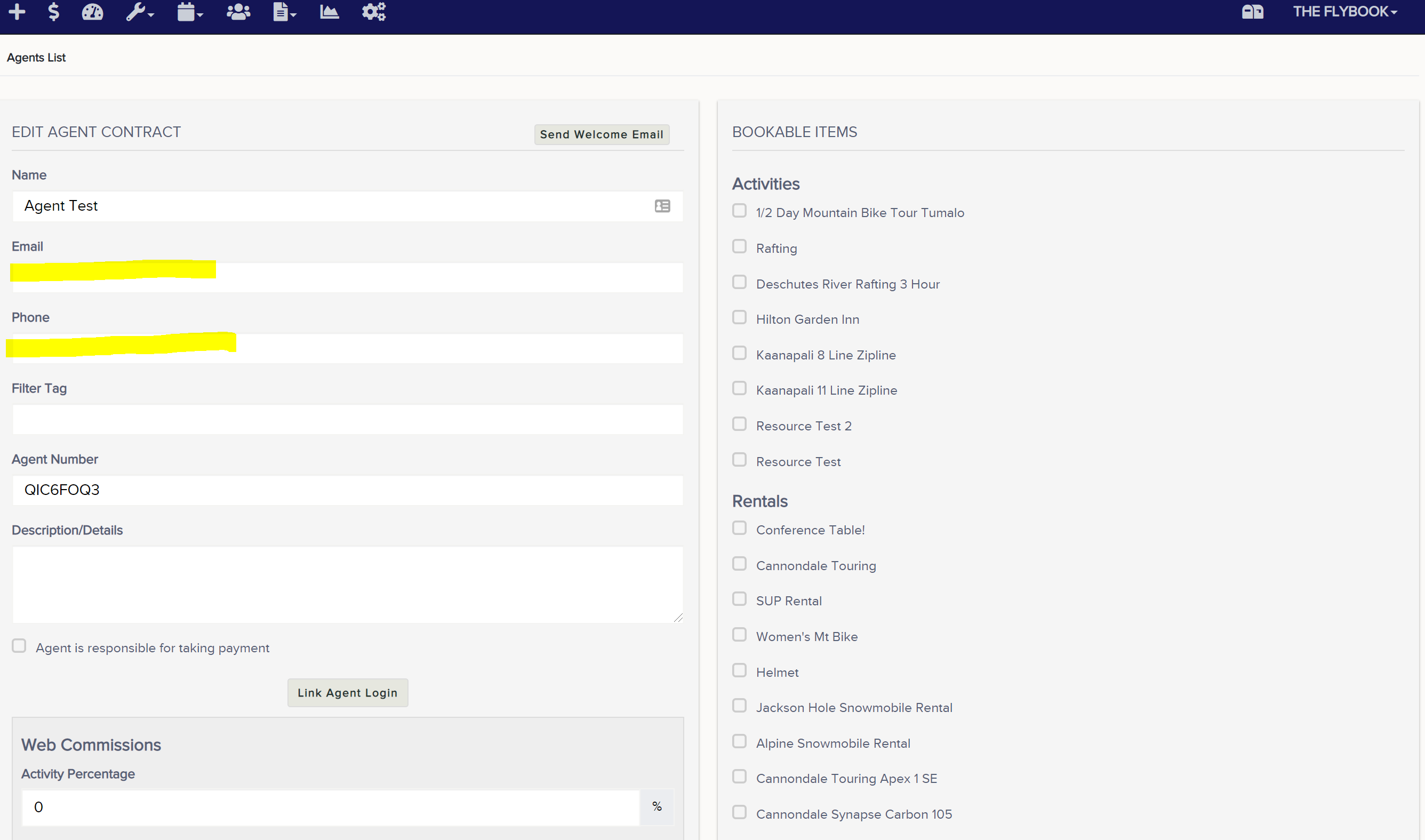Click inside the Filter Tag input field
The image size is (1425, 840).
click(347, 419)
